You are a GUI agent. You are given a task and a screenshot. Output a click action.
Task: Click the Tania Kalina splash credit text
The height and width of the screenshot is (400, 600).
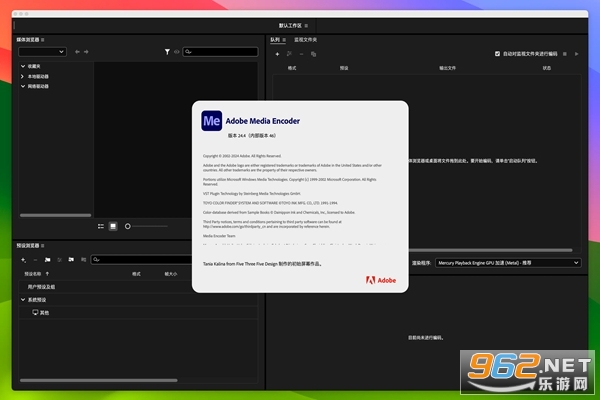262,264
